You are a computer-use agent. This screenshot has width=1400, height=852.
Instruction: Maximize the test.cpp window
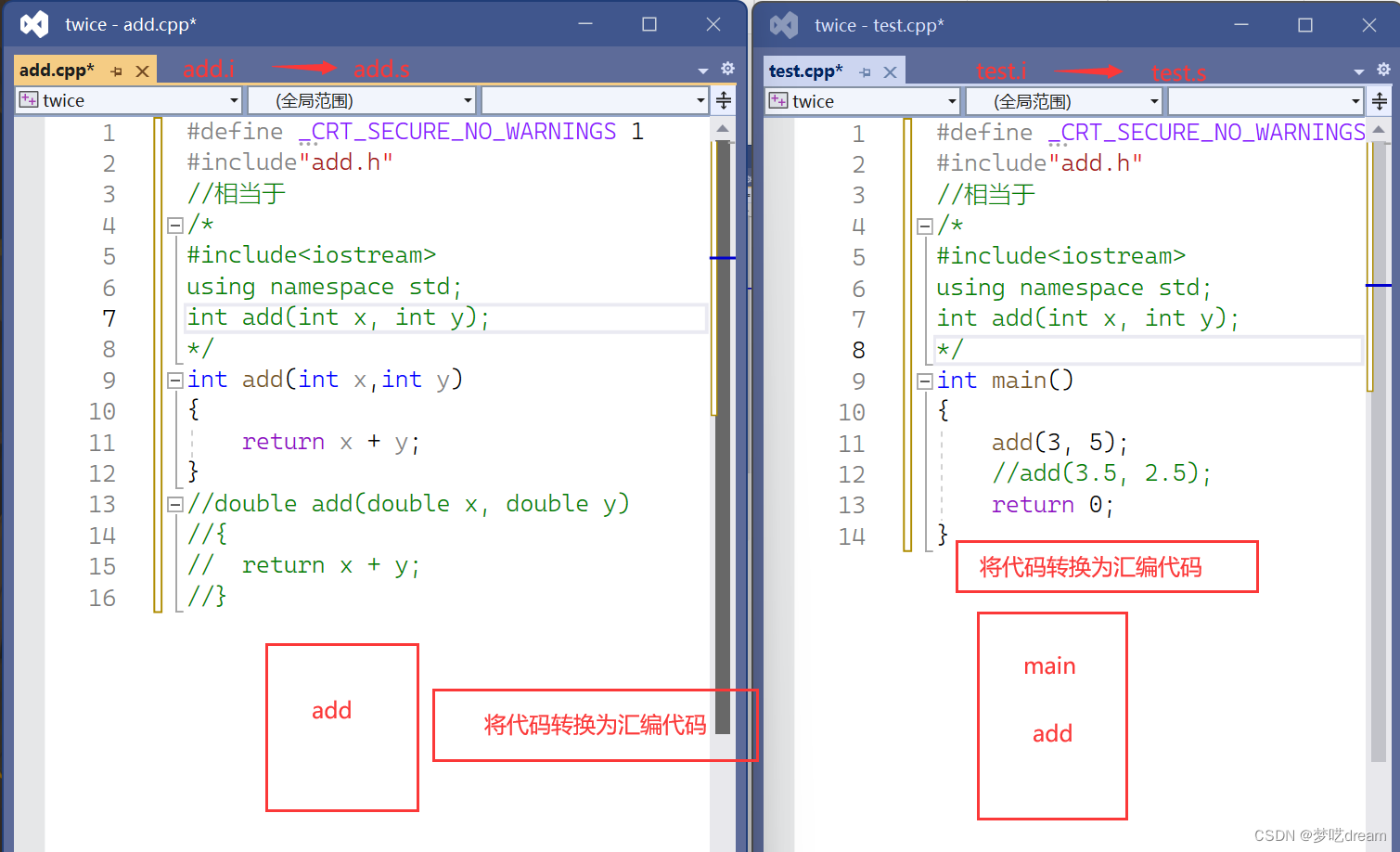(1305, 25)
